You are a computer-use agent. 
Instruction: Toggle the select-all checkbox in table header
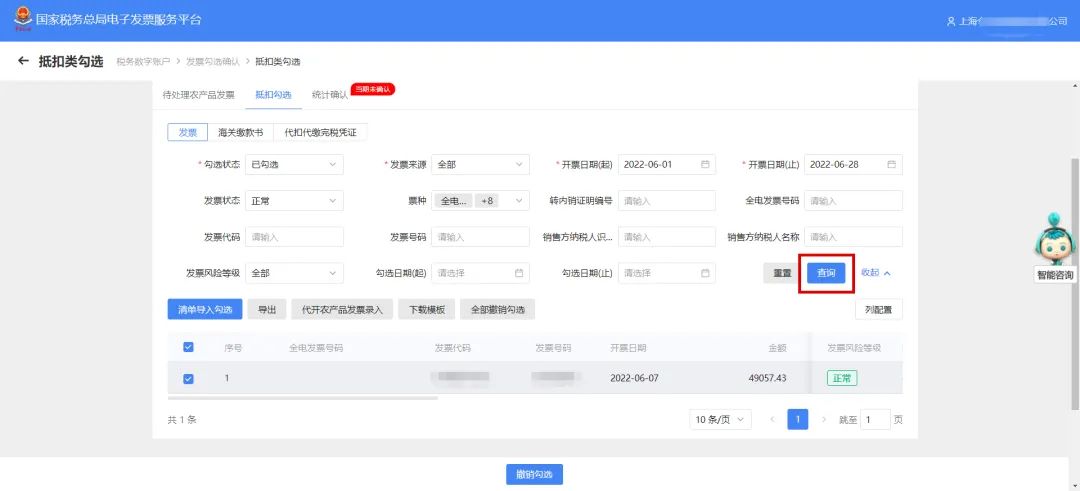tap(188, 348)
